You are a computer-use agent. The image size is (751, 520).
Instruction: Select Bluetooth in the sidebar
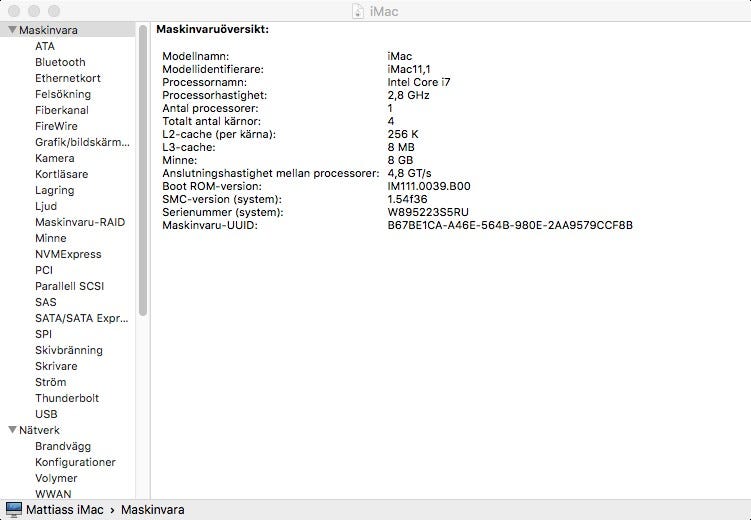(60, 62)
